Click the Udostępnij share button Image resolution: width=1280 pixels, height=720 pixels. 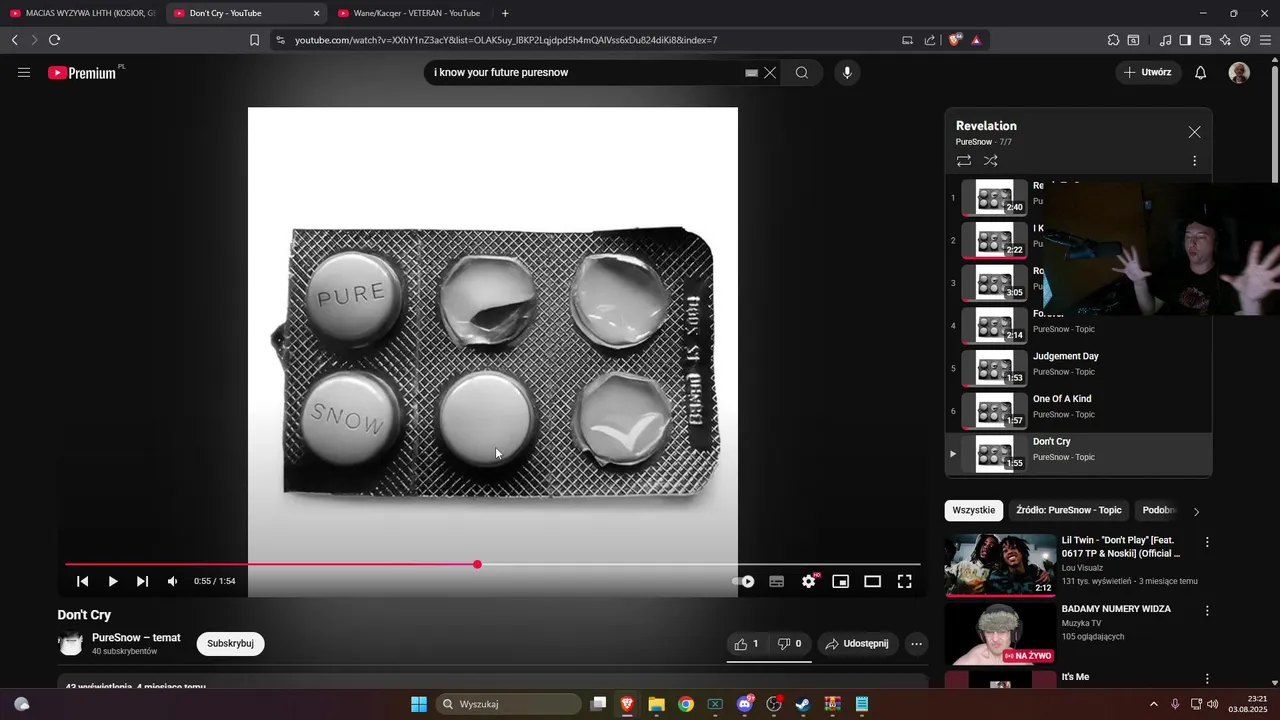(857, 644)
